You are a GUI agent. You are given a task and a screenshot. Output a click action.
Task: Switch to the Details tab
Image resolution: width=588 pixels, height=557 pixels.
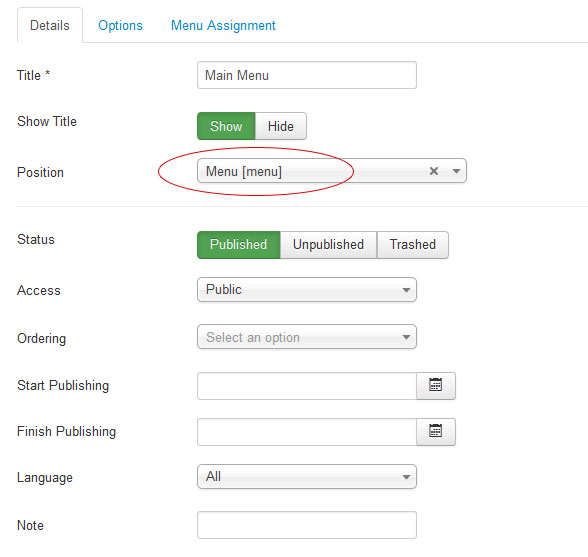(x=50, y=26)
